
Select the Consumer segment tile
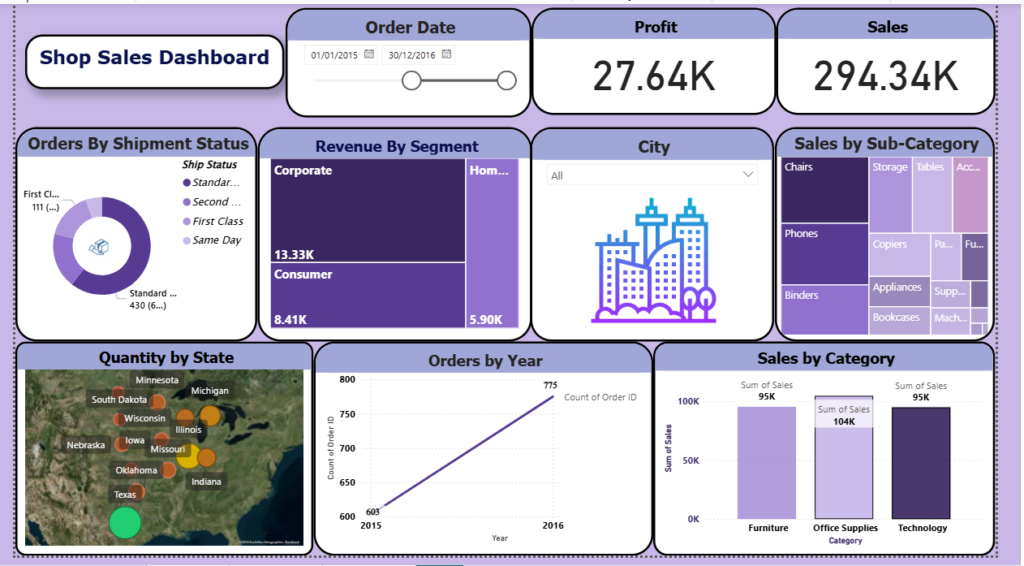click(368, 295)
